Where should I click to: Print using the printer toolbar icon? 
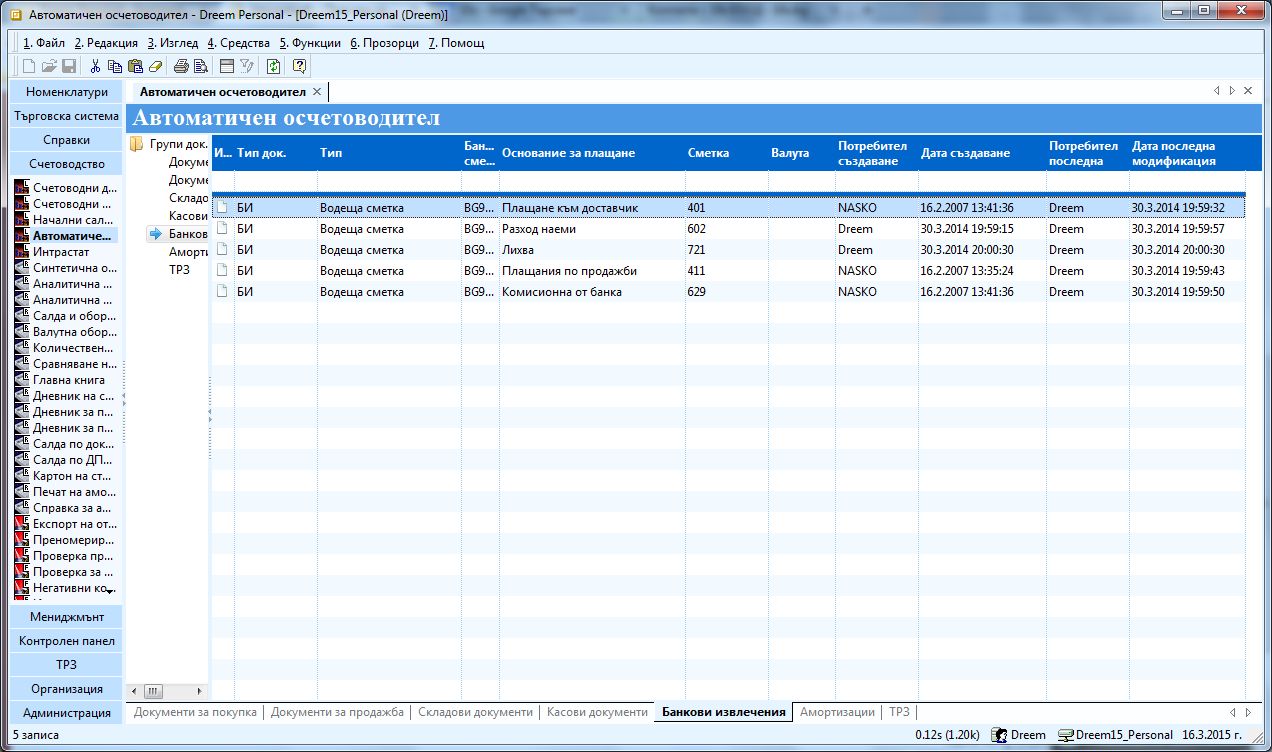(181, 66)
